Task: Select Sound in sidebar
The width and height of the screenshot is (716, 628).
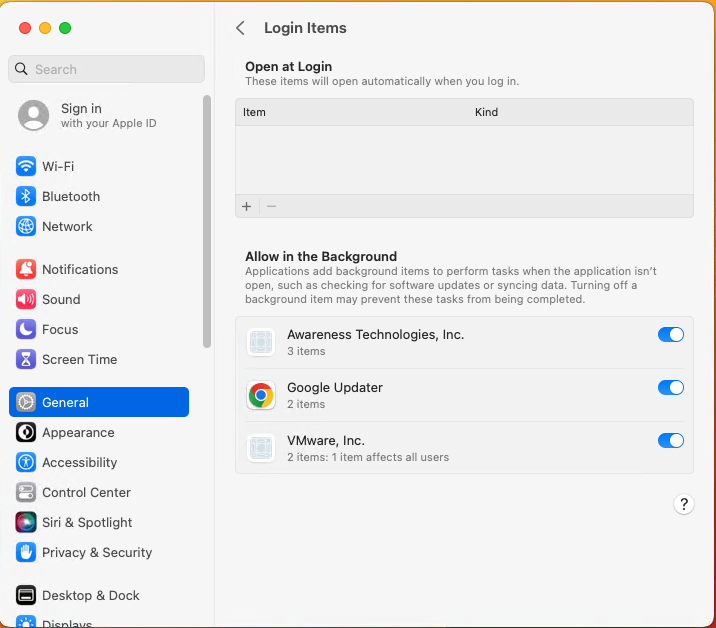Action: pos(99,300)
